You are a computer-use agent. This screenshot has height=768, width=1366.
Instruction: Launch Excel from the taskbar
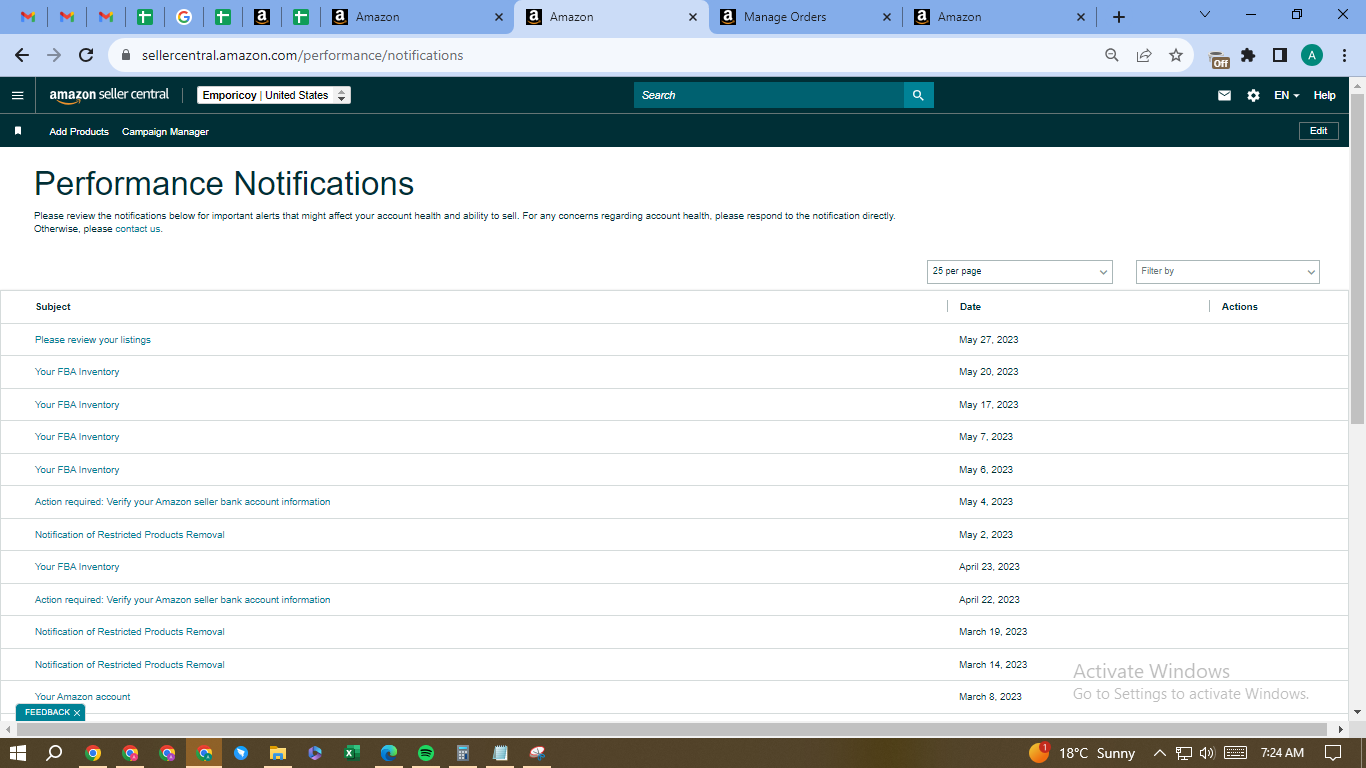[352, 752]
